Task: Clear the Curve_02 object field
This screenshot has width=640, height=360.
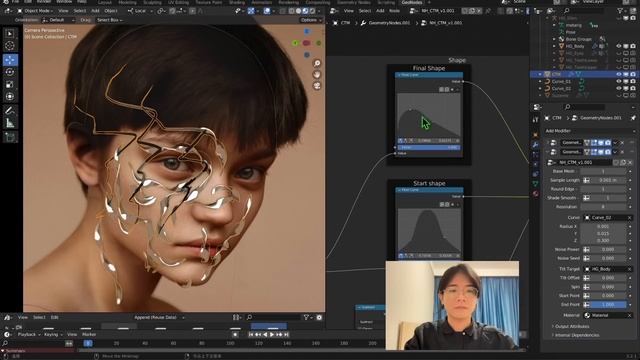Action: coord(629,218)
